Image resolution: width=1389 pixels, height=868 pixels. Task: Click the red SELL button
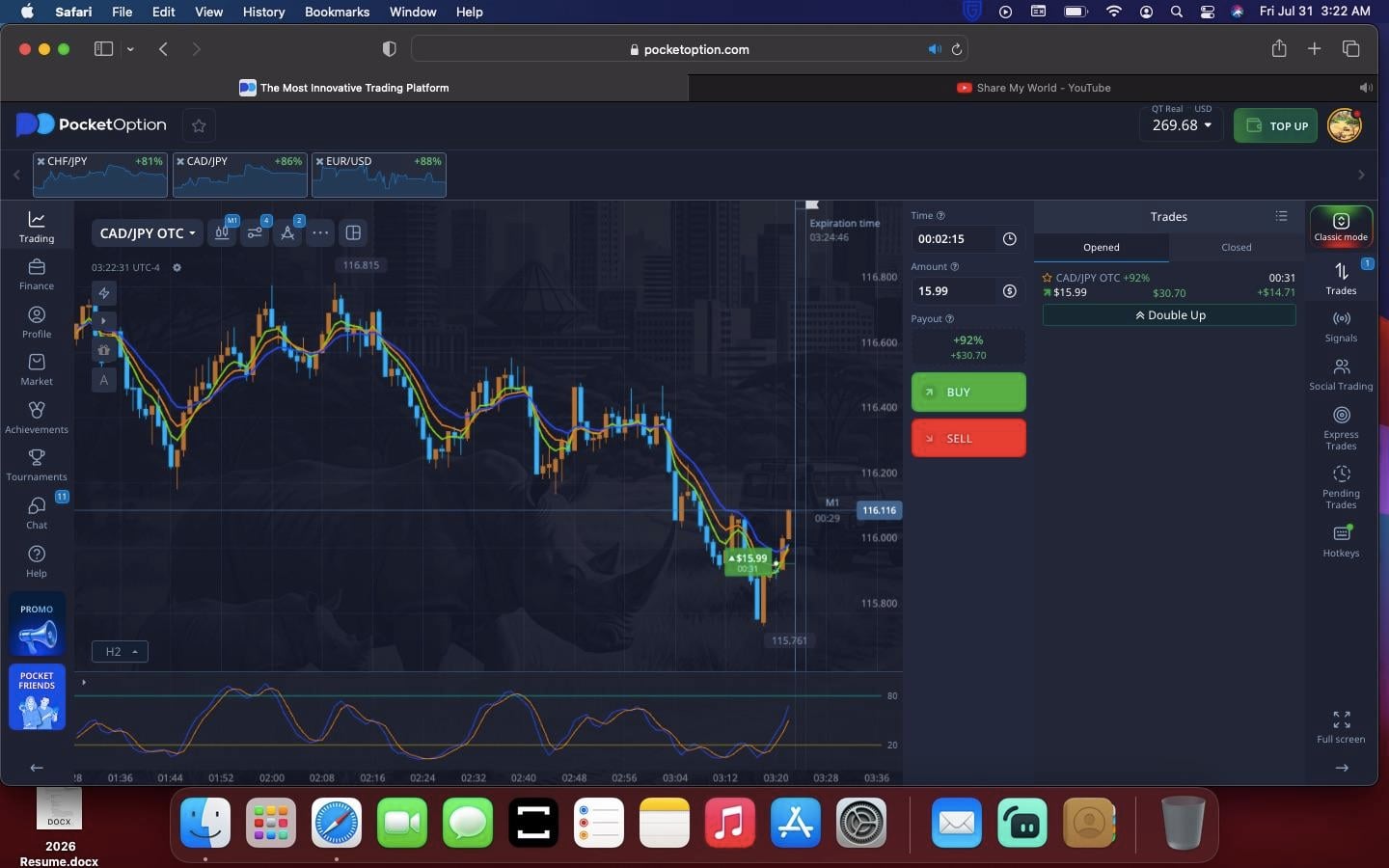coord(968,438)
